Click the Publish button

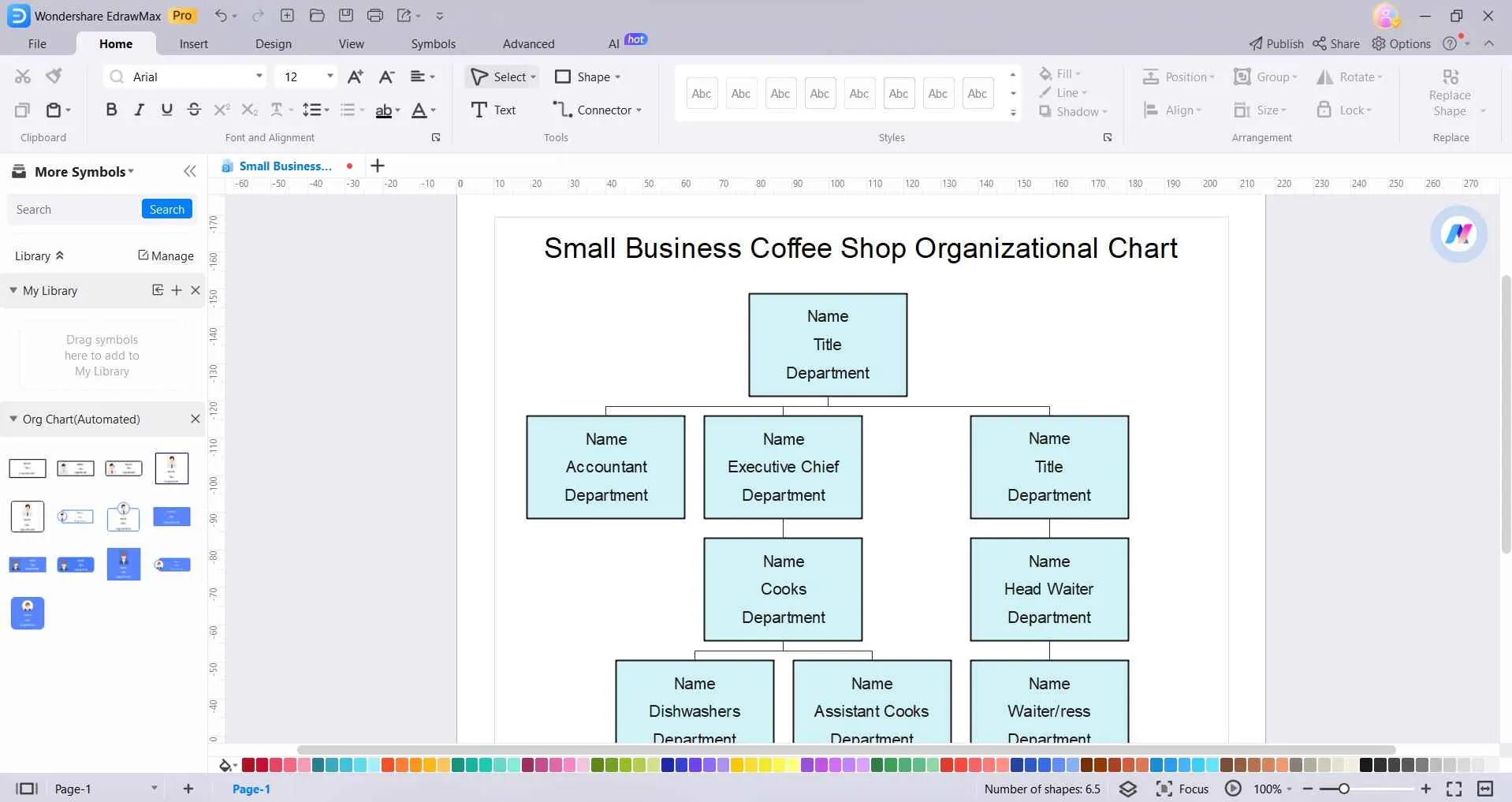1276,43
